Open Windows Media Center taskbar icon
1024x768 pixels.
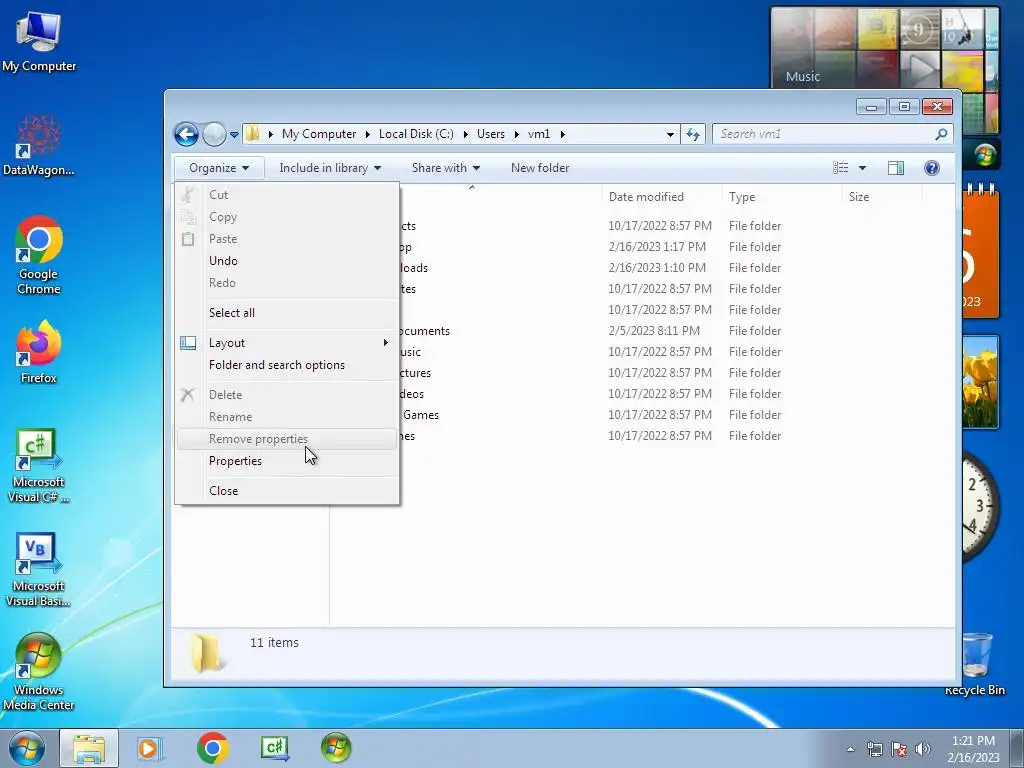336,748
